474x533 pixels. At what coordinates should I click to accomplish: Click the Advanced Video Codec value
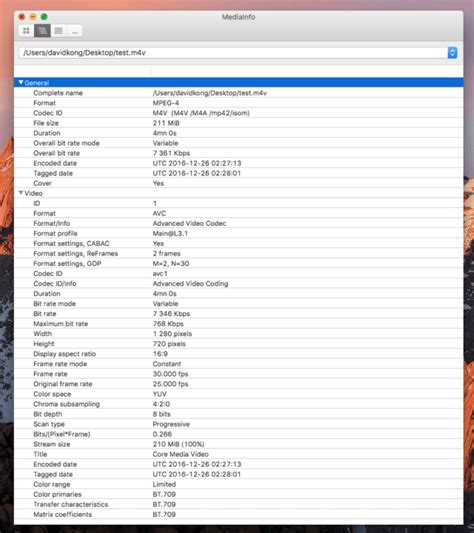tap(189, 223)
